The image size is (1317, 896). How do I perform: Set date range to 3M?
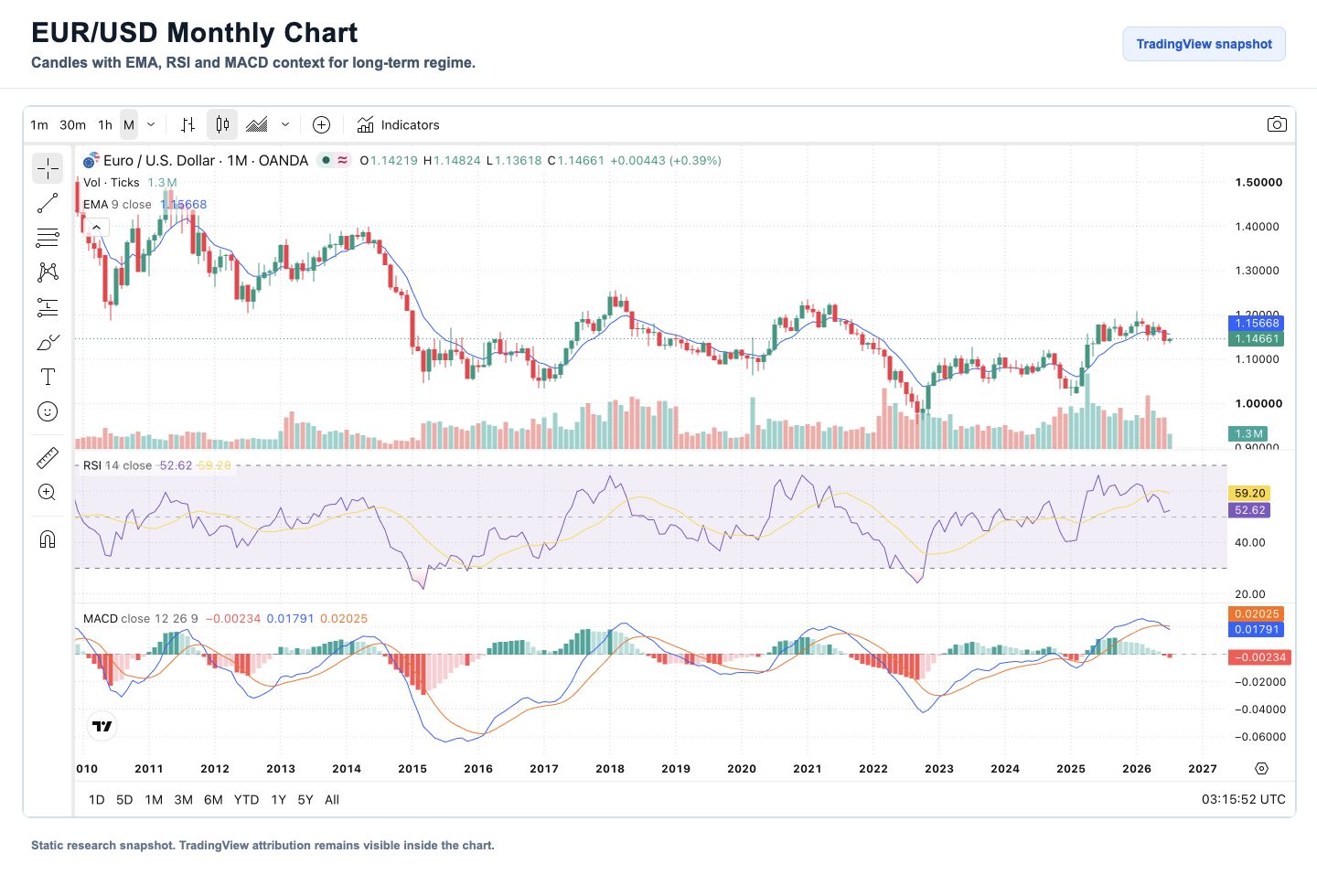(x=184, y=799)
